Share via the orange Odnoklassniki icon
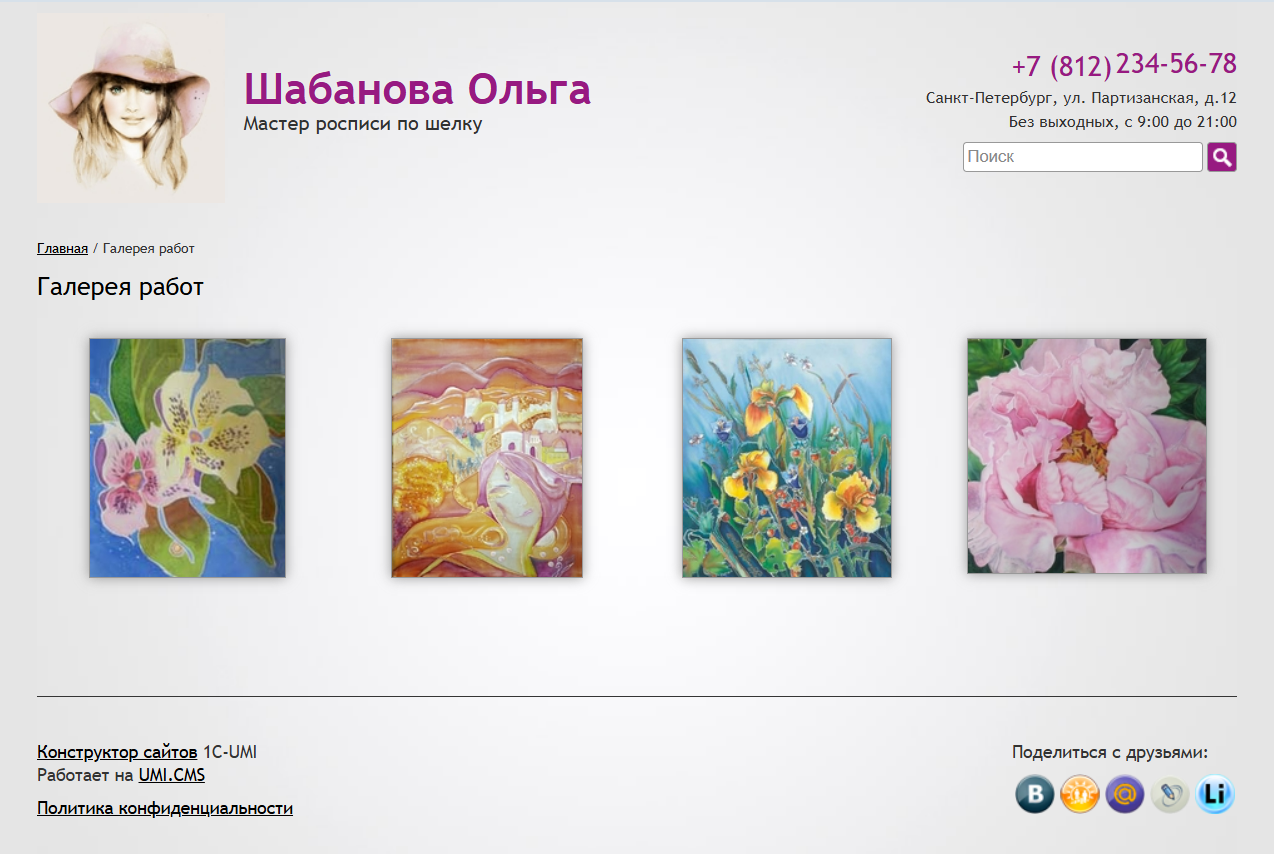Screen dimensions: 1274x854 click(1080, 795)
